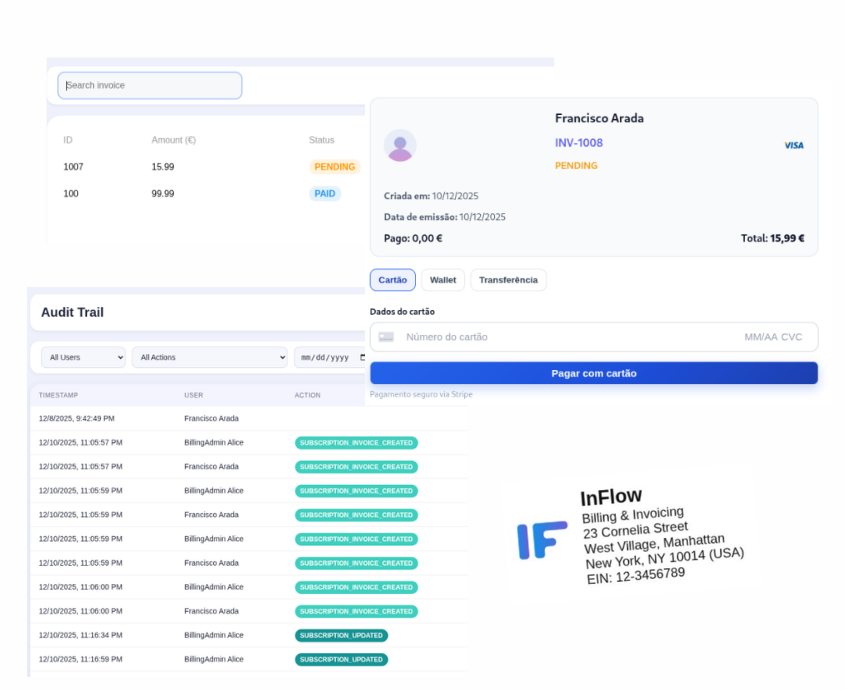The height and width of the screenshot is (690, 845).
Task: Click Francisco Arada's avatar icon
Action: click(x=400, y=145)
